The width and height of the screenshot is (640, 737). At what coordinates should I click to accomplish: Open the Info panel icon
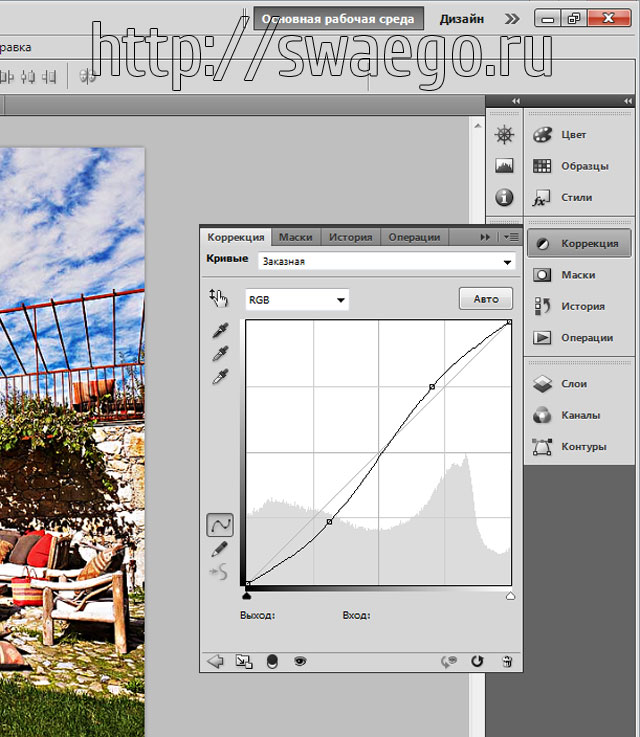504,197
